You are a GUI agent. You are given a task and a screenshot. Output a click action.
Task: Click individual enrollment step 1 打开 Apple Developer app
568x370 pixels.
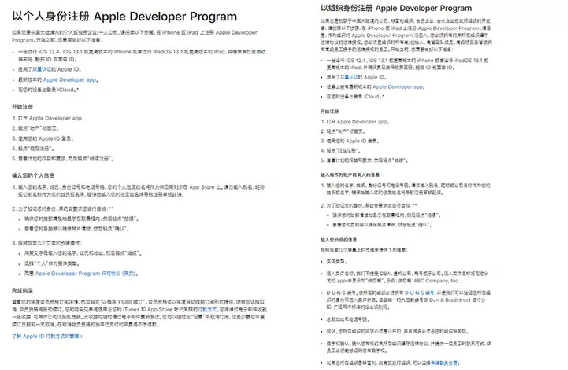[x=47, y=118]
